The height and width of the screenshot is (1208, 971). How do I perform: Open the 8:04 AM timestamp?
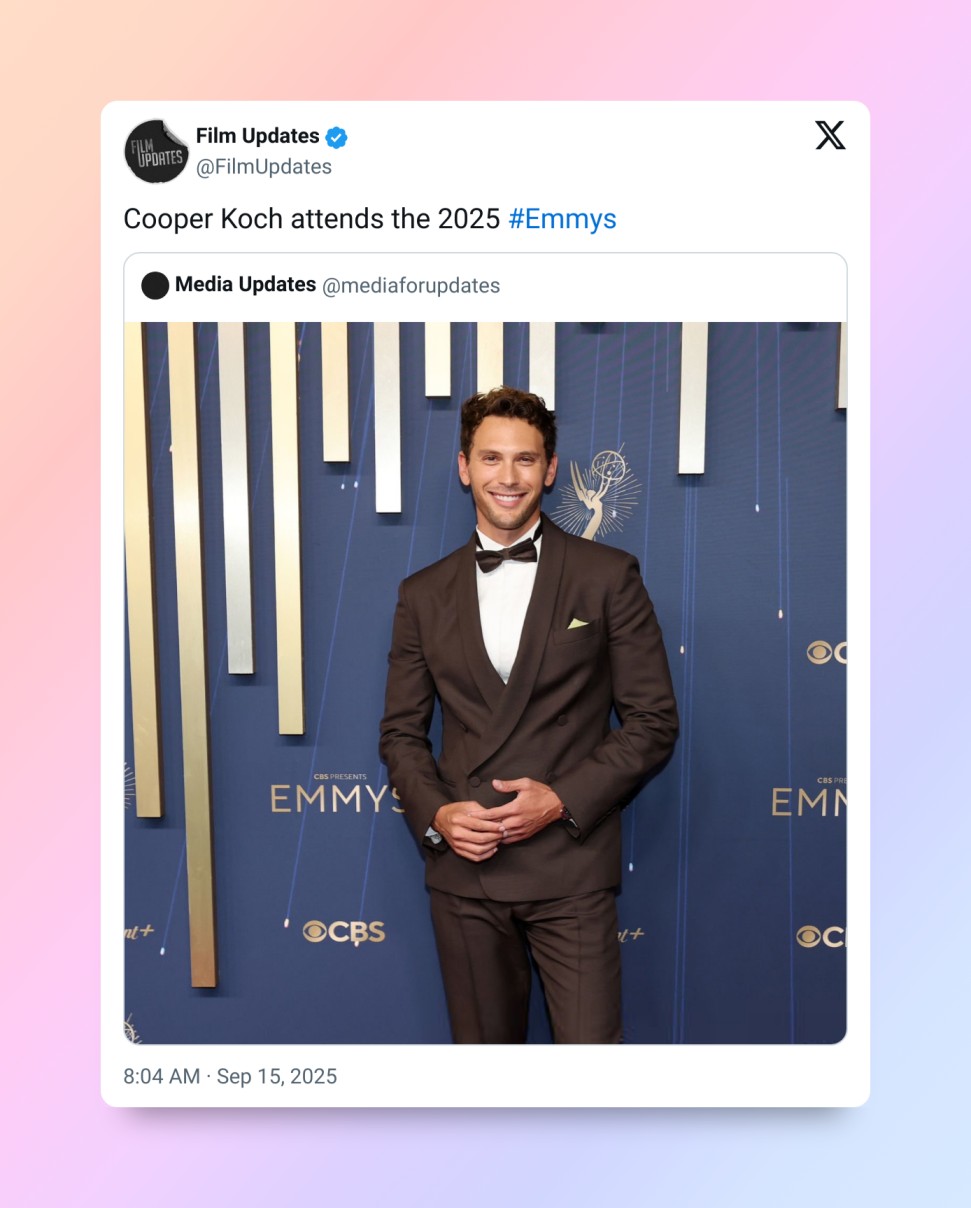tap(162, 1076)
